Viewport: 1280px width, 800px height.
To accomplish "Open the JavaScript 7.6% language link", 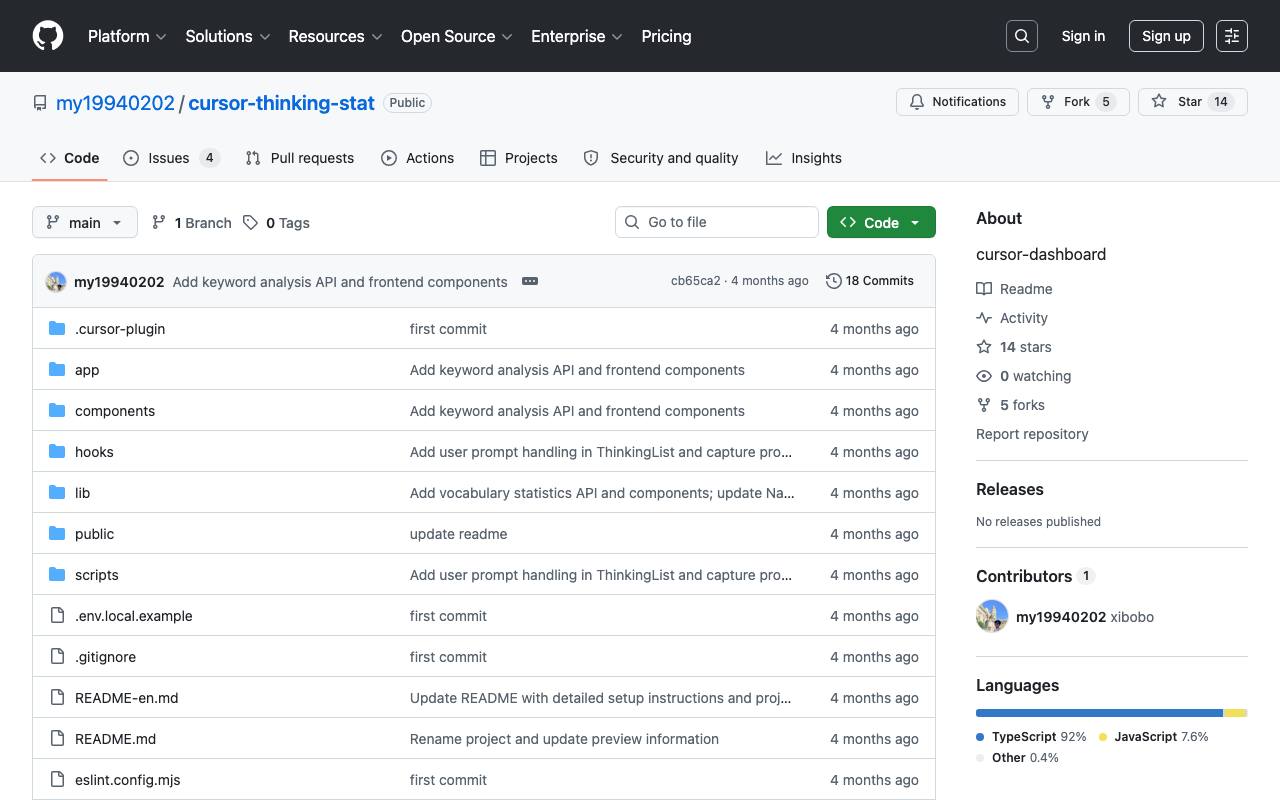I will tap(1154, 736).
